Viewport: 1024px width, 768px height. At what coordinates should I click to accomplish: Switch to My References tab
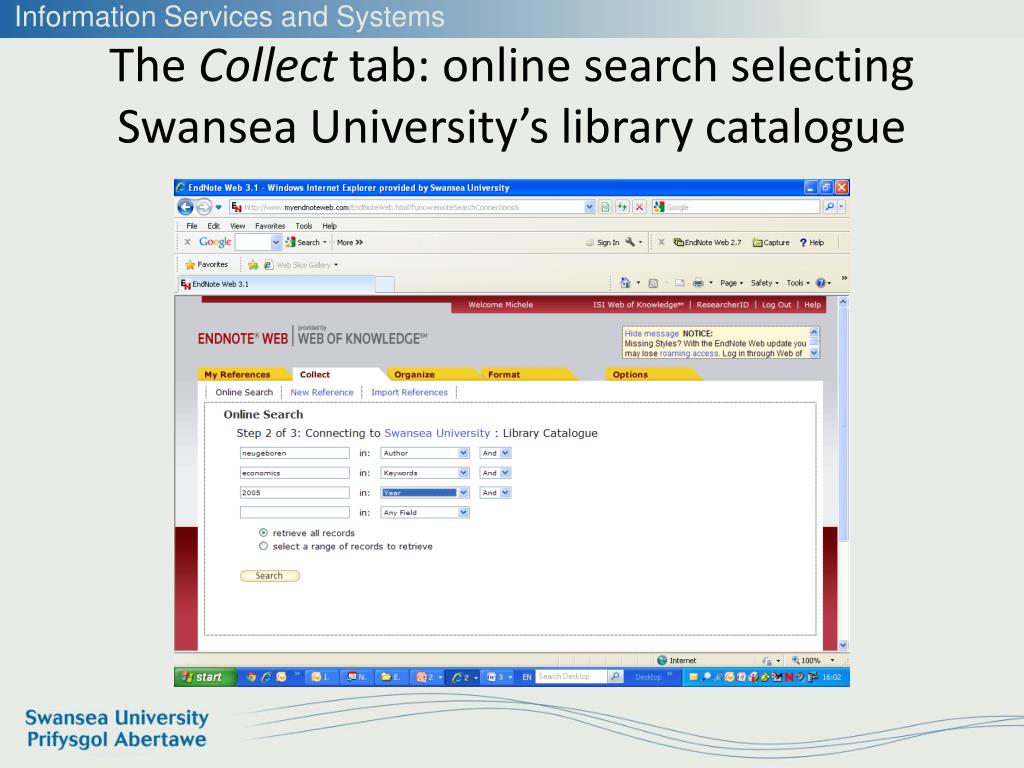pos(237,375)
